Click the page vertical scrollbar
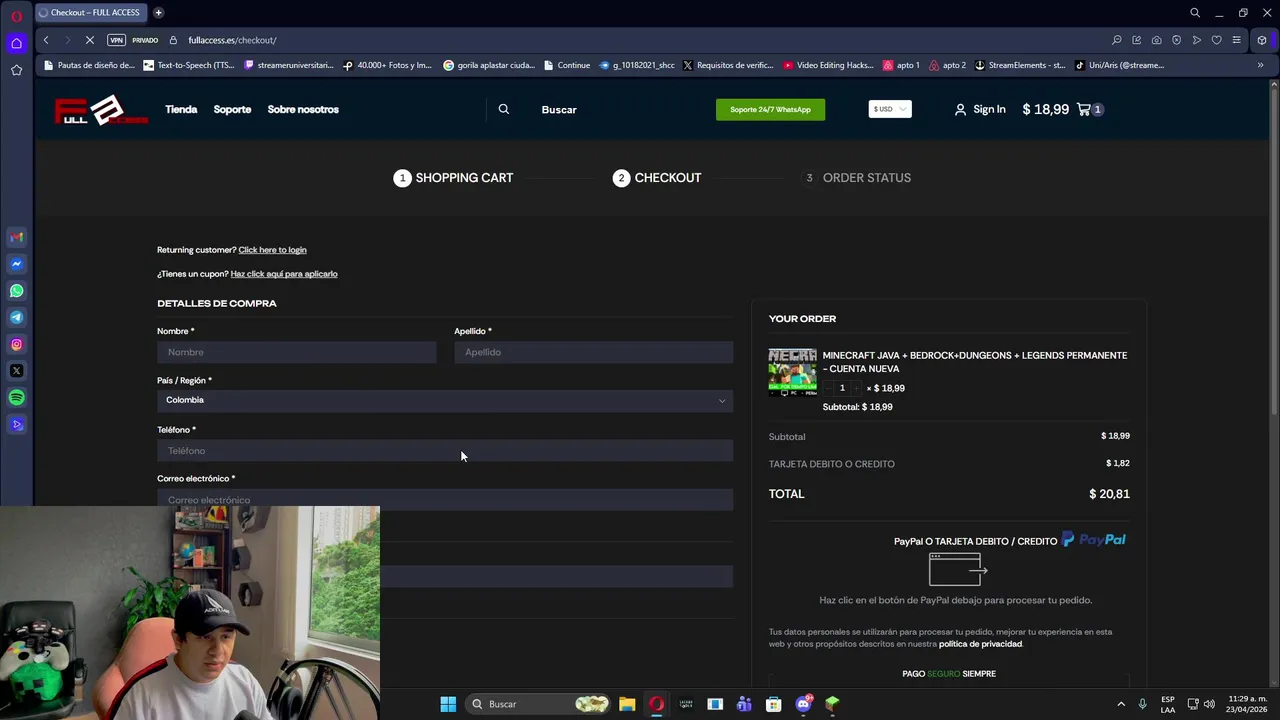 pyautogui.click(x=1274, y=250)
